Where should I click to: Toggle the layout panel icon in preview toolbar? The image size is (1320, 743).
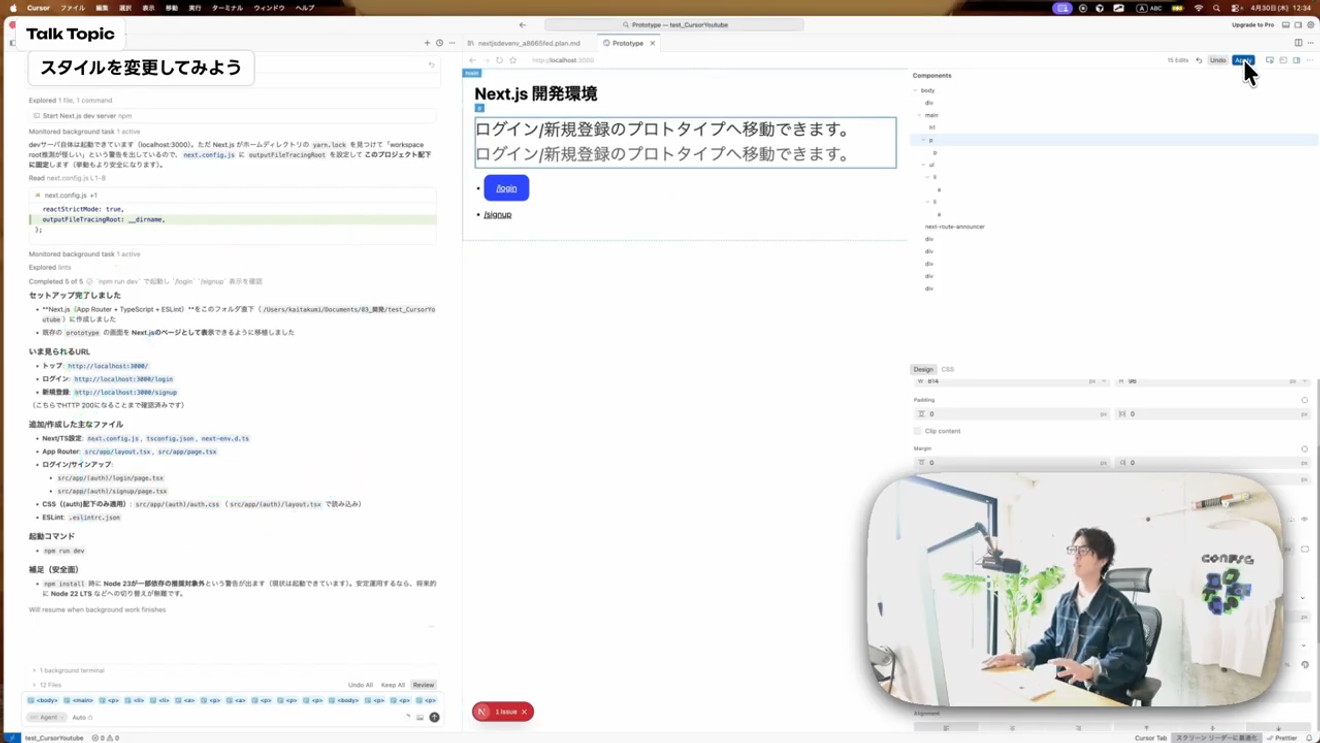[1283, 60]
